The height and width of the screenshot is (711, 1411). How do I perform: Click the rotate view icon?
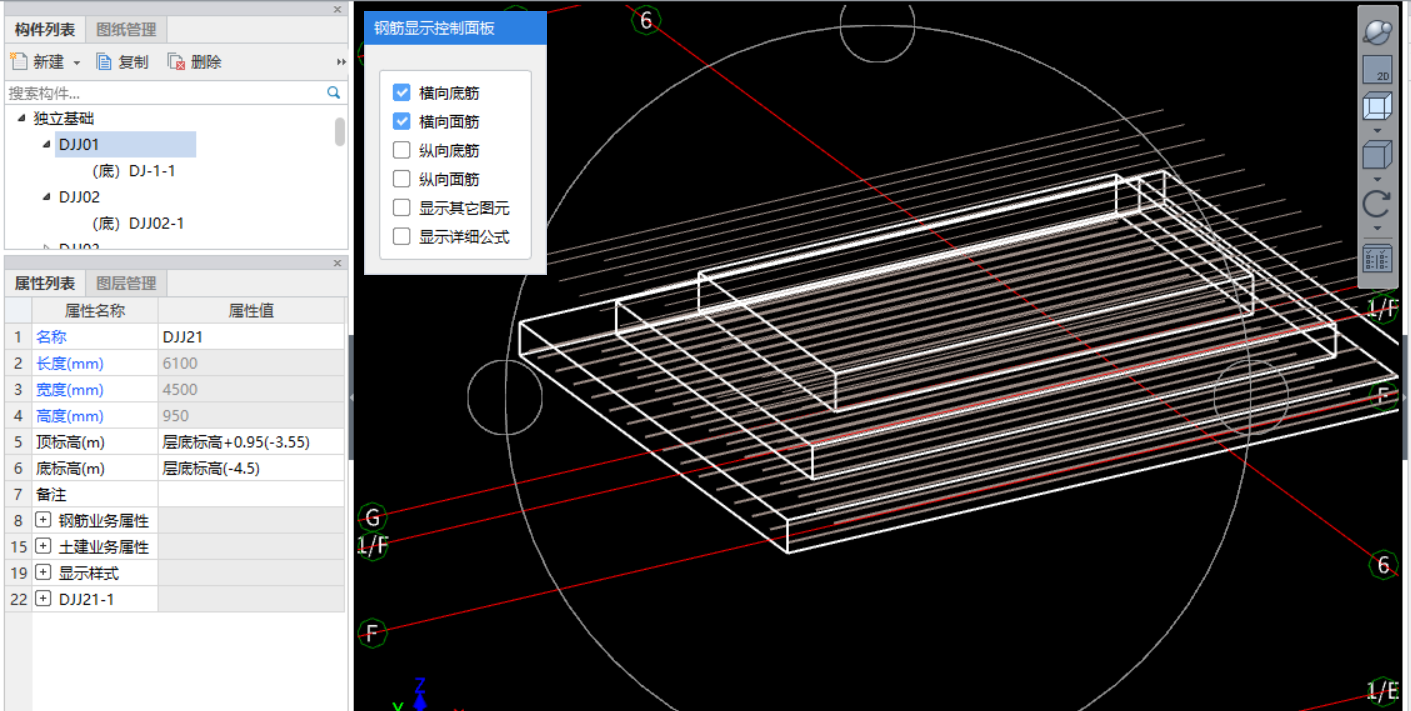pos(1377,204)
